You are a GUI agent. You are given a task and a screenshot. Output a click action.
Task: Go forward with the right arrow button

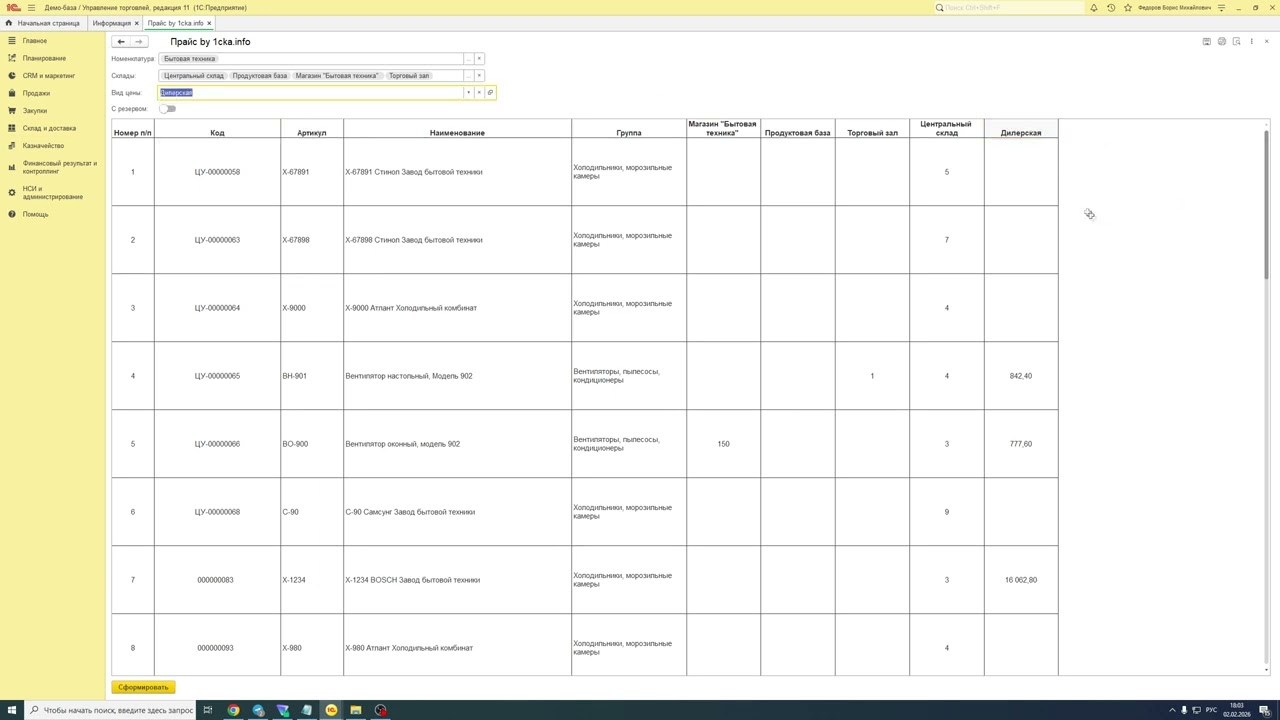[x=138, y=41]
